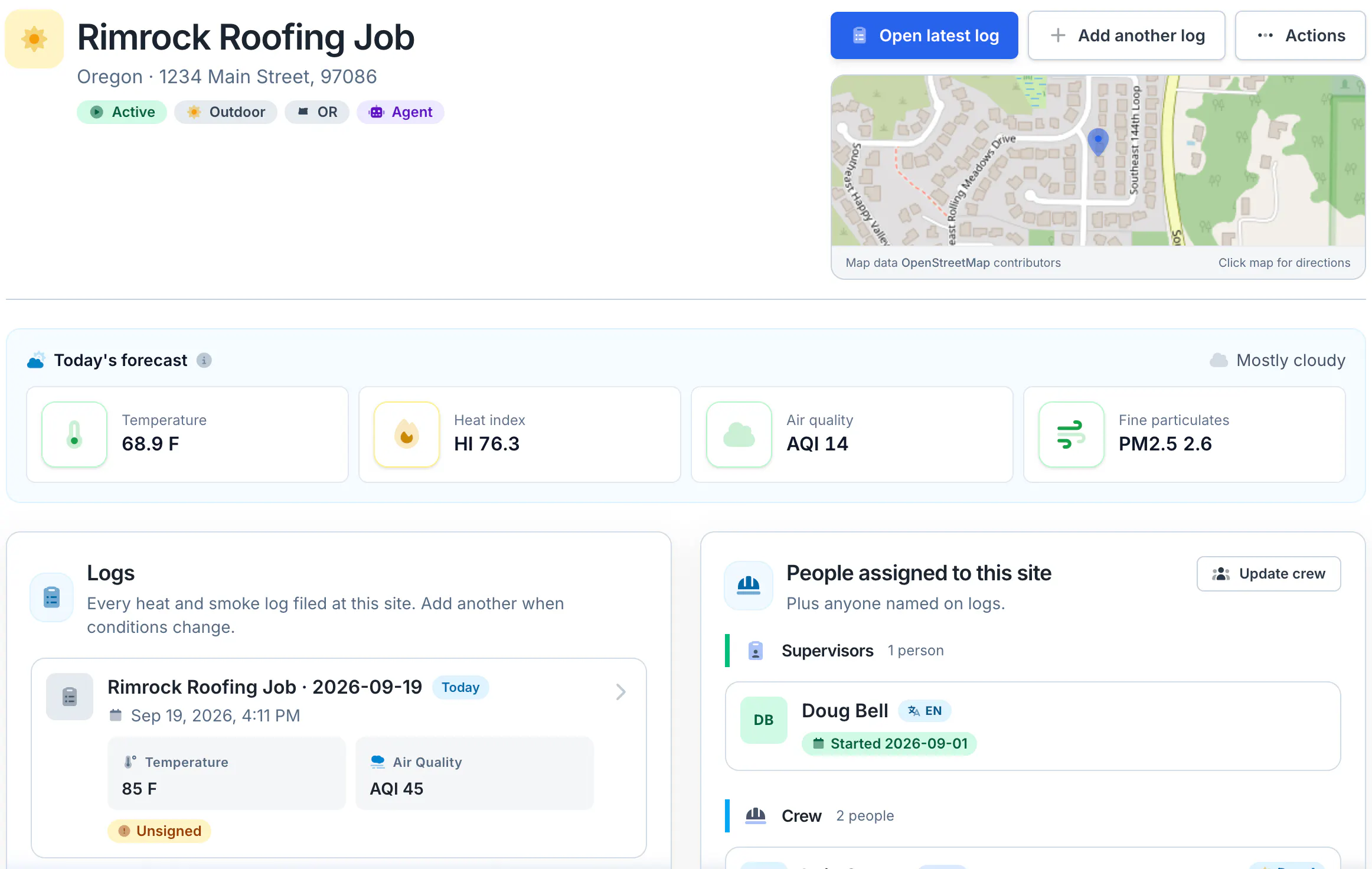
Task: Click the blue location pin on map
Action: tap(1098, 142)
